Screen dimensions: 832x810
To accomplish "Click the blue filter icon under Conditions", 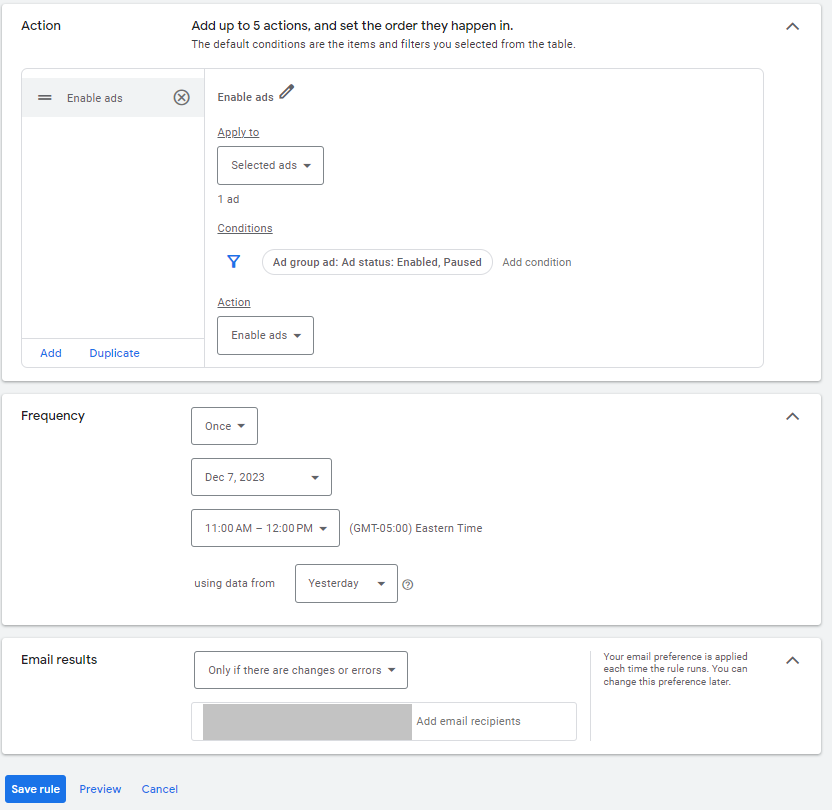I will [233, 261].
